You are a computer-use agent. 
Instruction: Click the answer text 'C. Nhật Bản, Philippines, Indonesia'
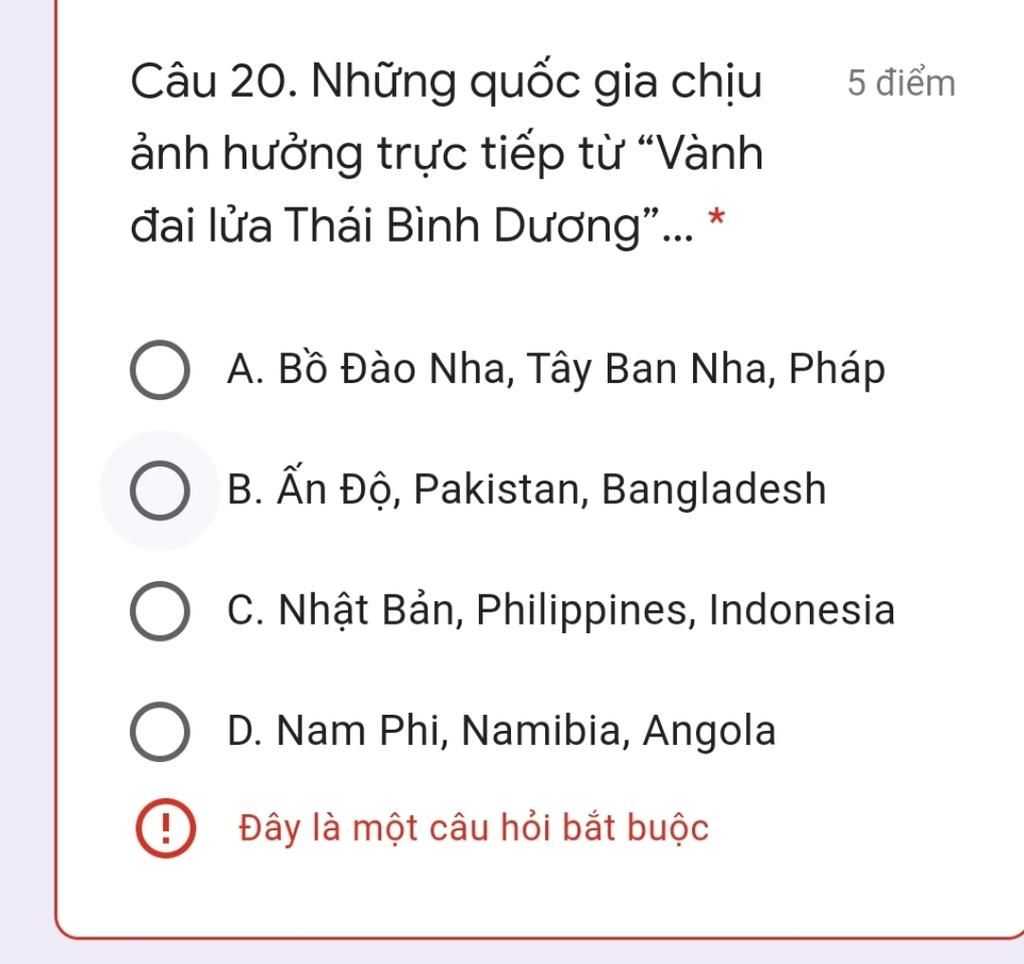[x=560, y=611]
